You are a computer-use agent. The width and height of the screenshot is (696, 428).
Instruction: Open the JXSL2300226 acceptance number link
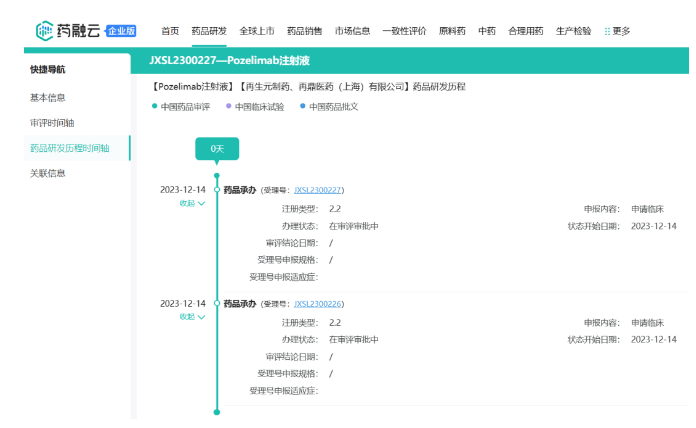(x=317, y=304)
